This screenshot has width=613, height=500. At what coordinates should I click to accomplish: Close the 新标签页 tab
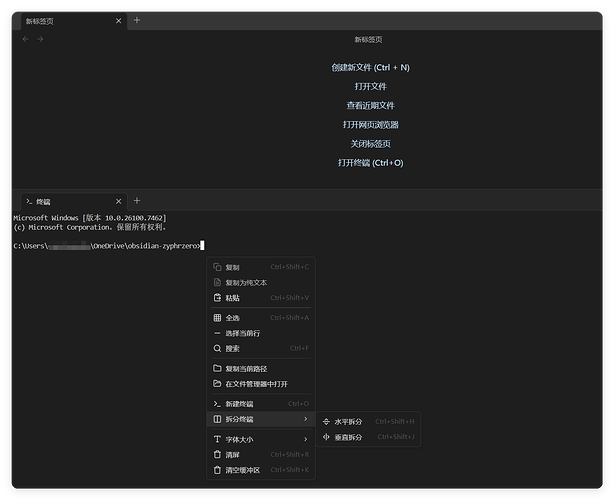coord(118,21)
